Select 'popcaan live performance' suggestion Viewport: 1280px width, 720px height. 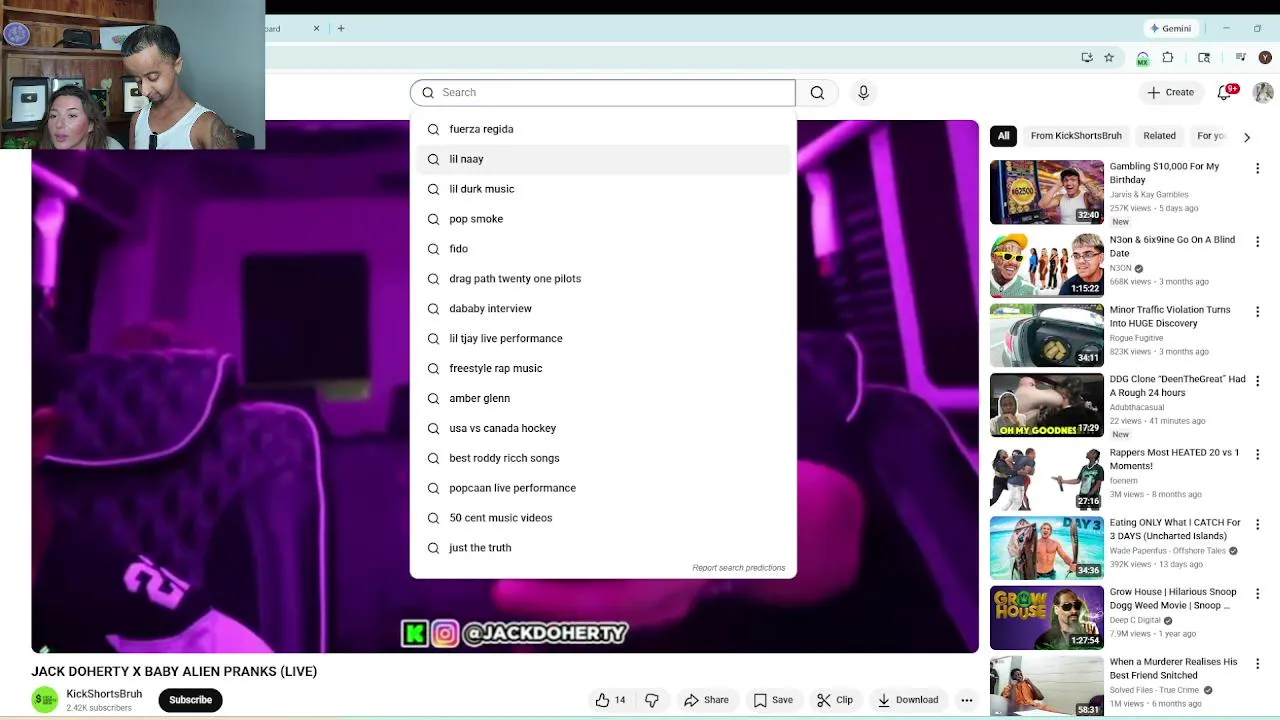603,488
